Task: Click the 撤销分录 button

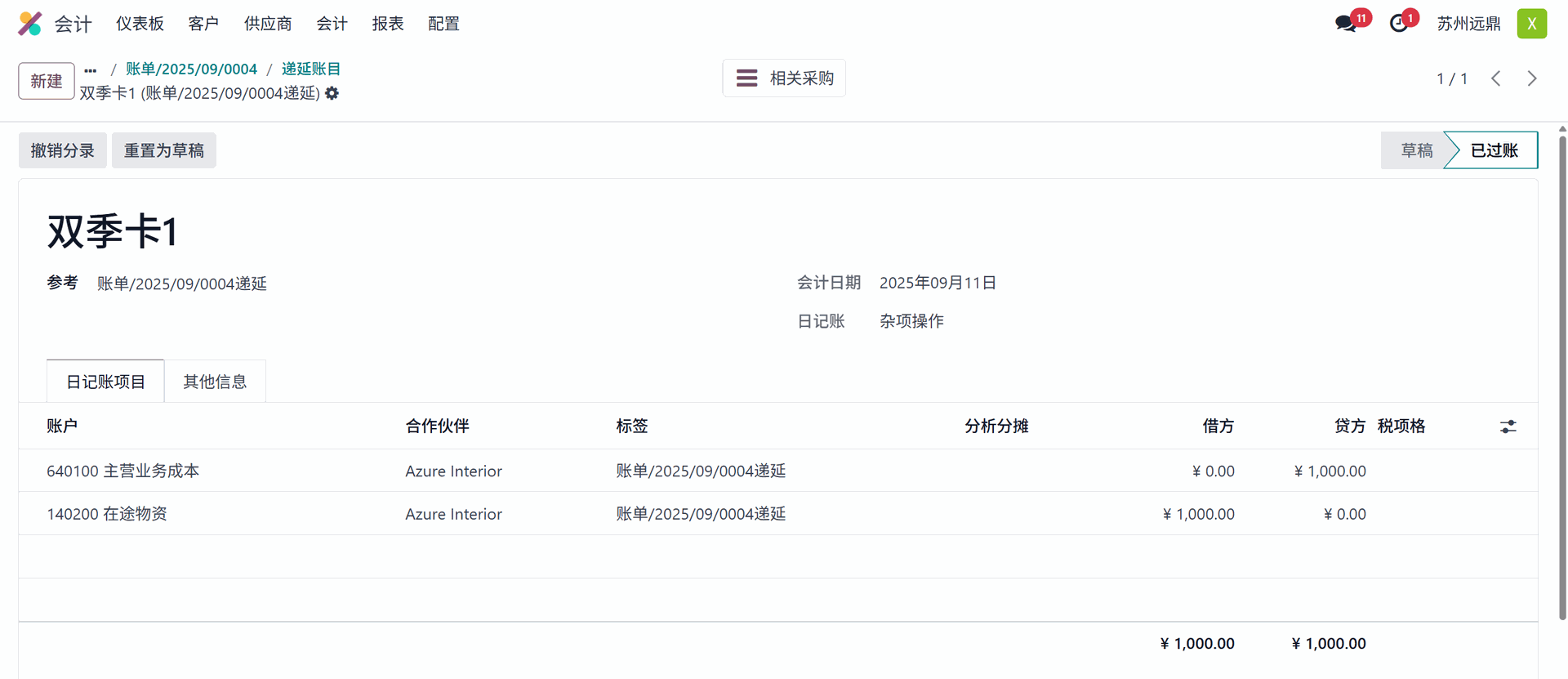Action: tap(63, 150)
